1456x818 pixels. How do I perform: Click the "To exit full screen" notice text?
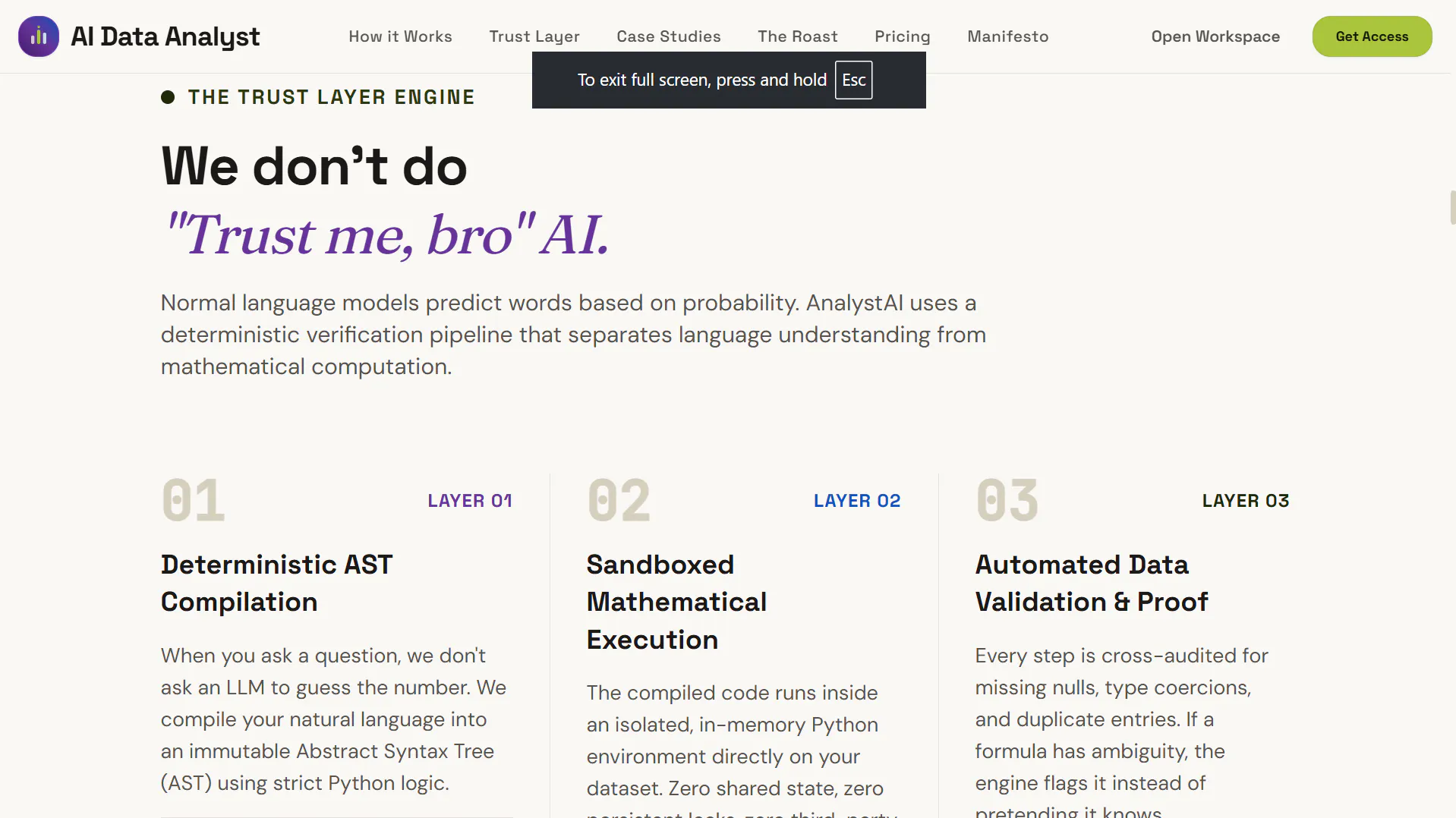click(701, 80)
